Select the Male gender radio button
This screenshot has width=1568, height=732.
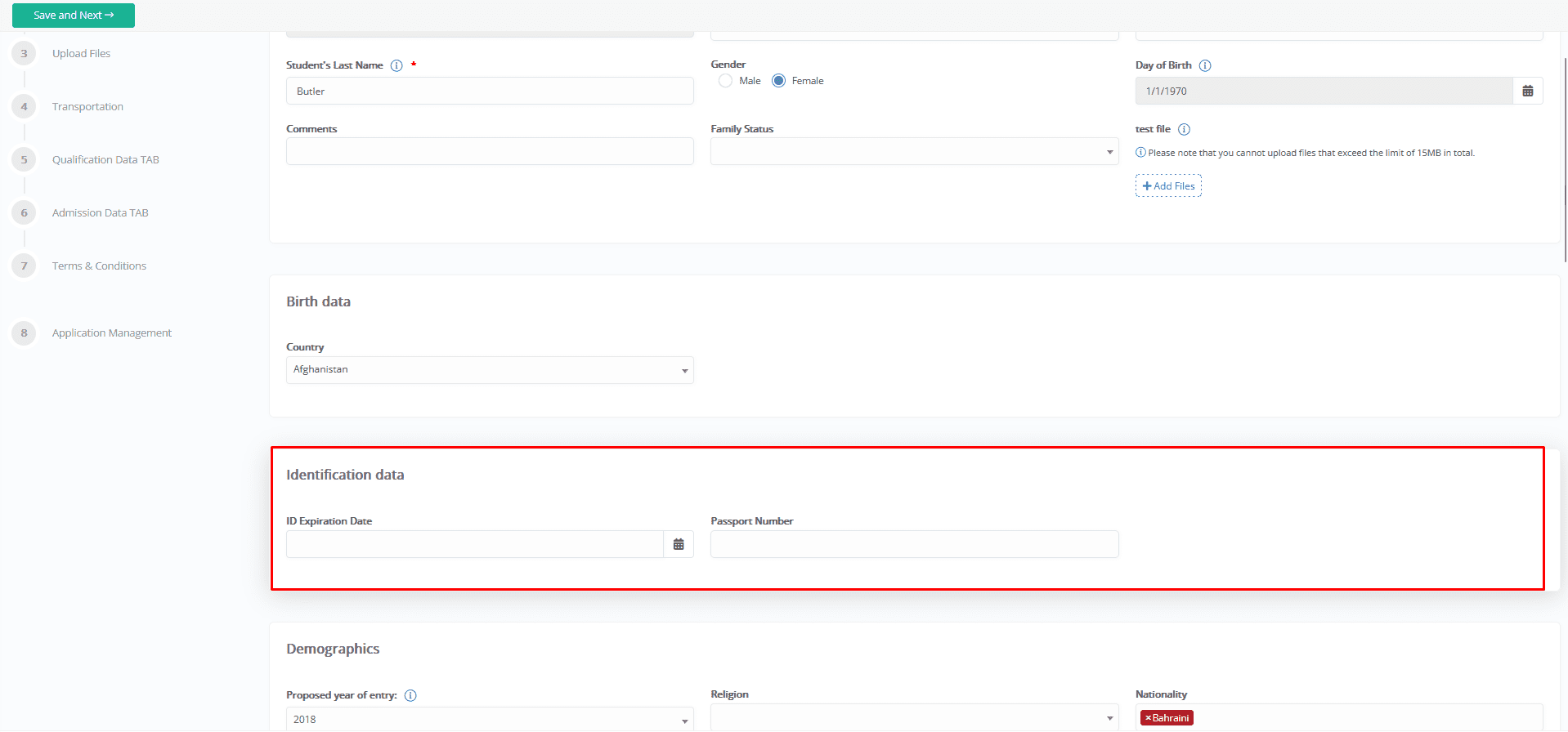coord(725,81)
